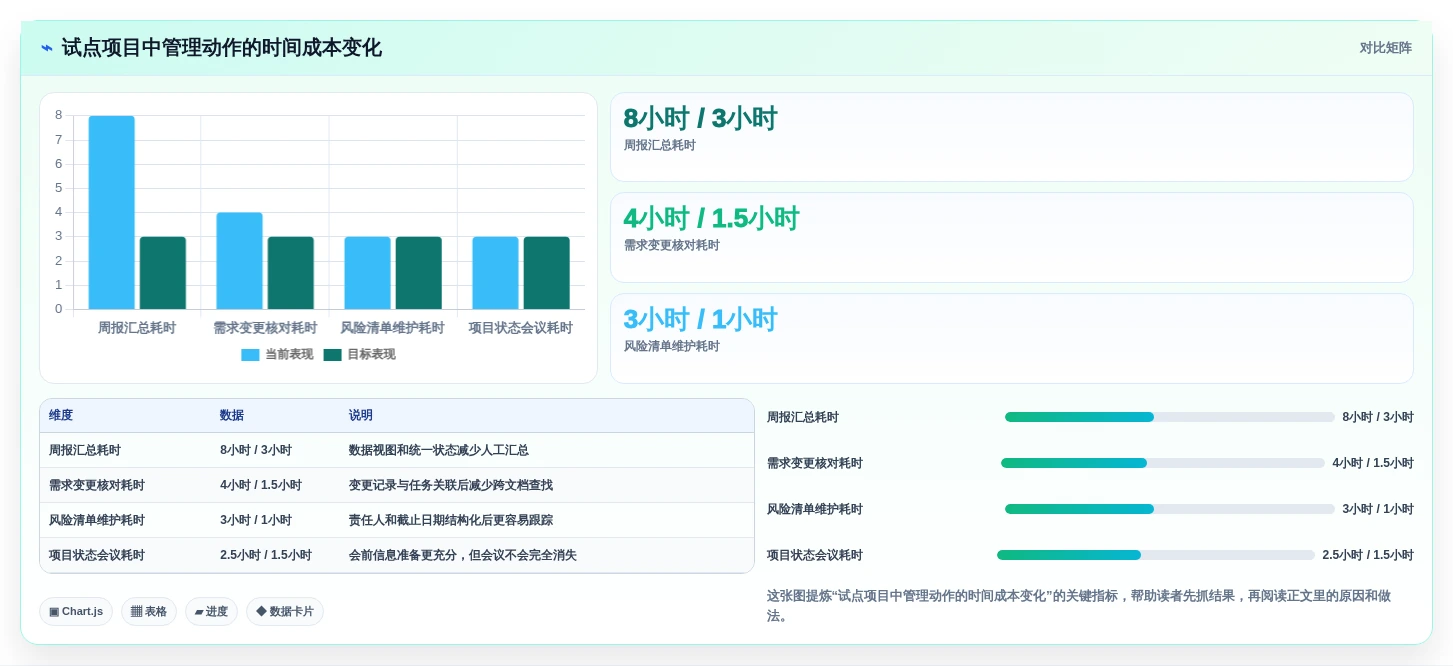Viewport: 1453px width, 666px height.
Task: Click the title 试点项目中管理动作的时间成本变化
Action: coord(222,48)
